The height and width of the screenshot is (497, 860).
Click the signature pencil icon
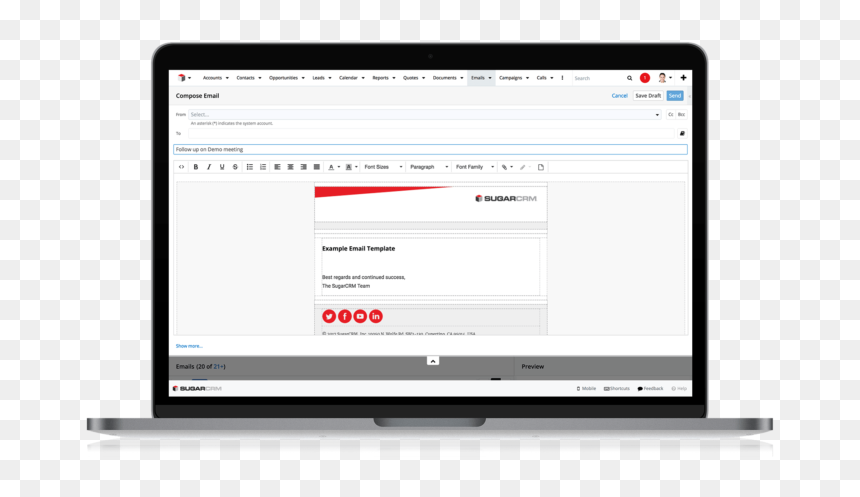524,167
